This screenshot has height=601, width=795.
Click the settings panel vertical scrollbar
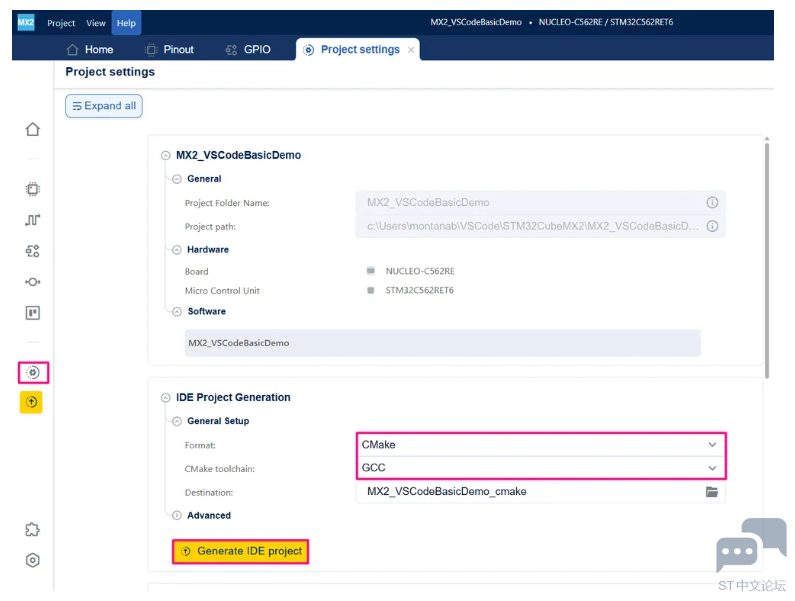[x=767, y=259]
